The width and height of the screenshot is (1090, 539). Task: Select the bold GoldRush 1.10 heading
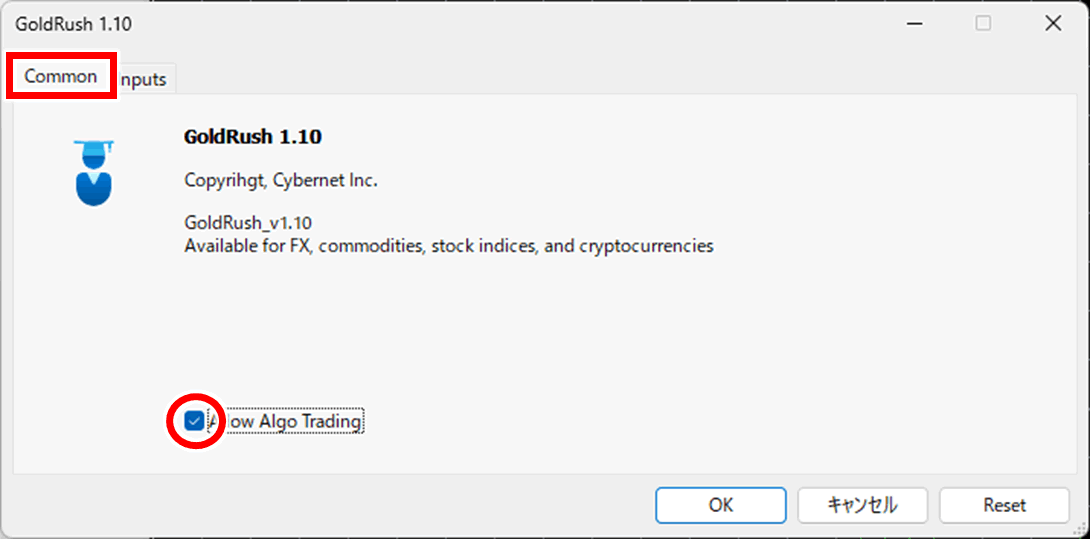[x=252, y=137]
